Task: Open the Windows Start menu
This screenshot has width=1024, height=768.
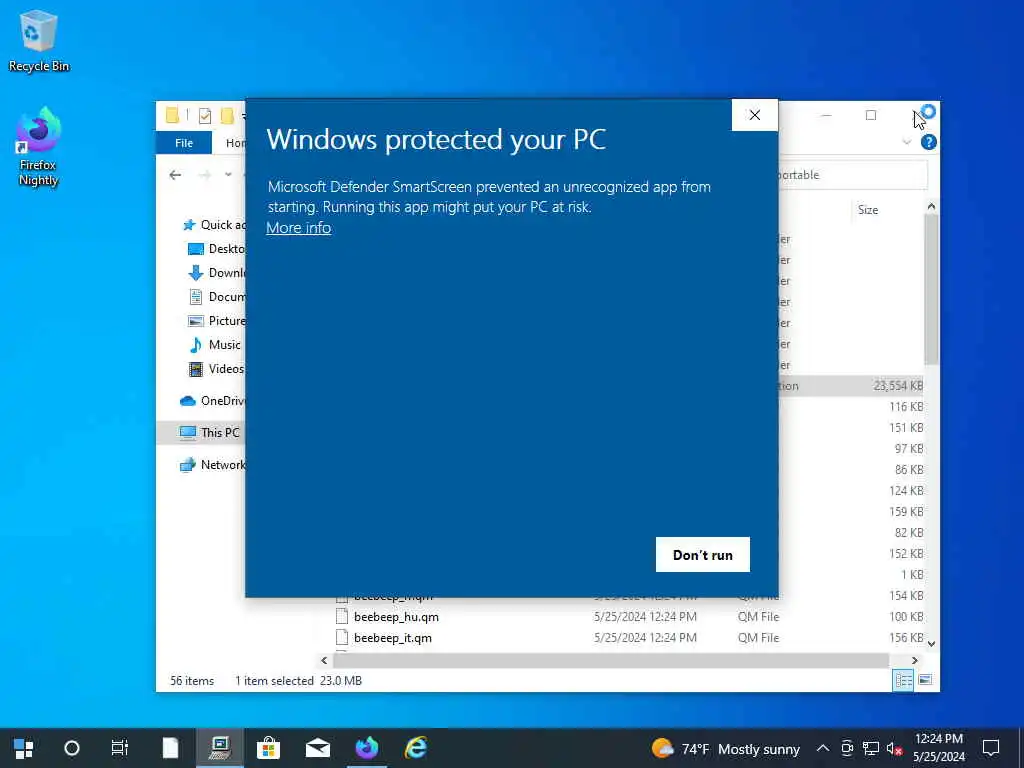Action: click(x=24, y=748)
